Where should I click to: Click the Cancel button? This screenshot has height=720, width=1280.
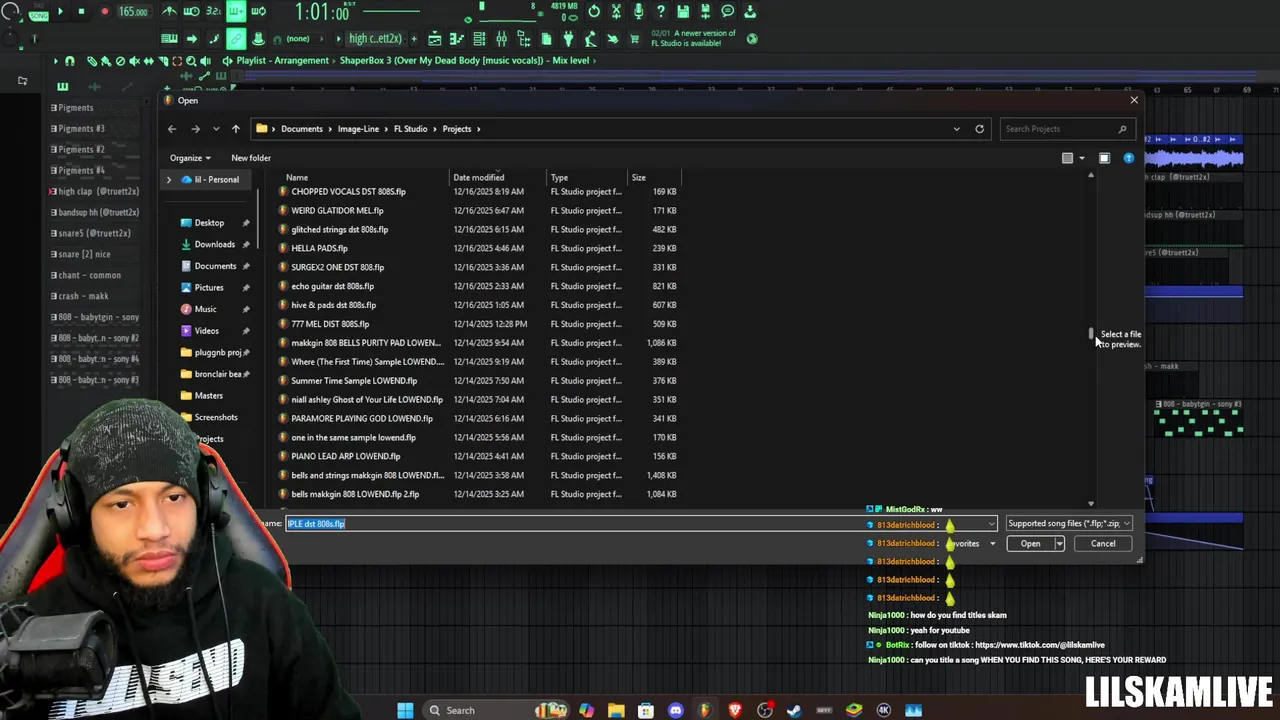[x=1103, y=544]
